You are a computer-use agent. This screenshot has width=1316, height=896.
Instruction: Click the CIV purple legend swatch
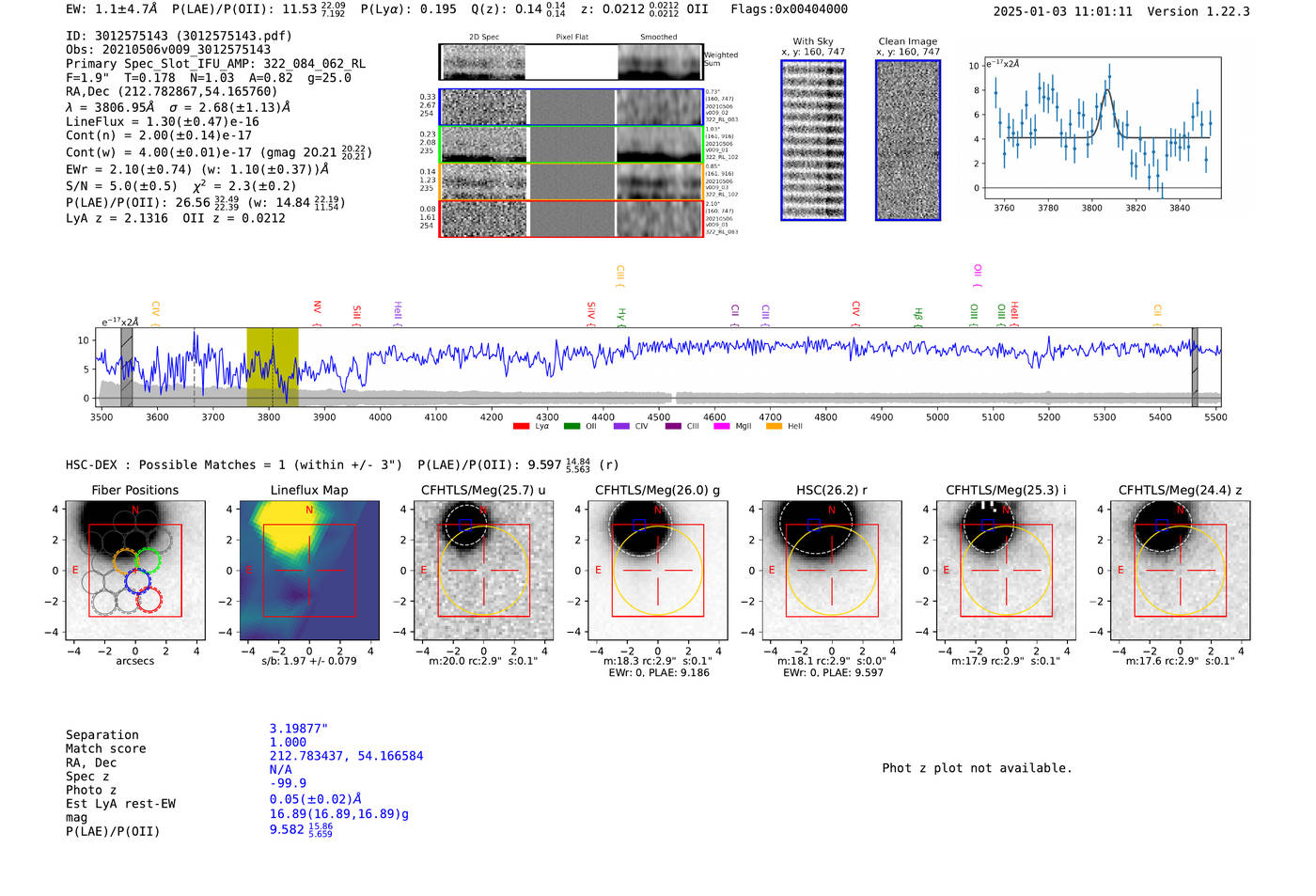click(x=621, y=426)
